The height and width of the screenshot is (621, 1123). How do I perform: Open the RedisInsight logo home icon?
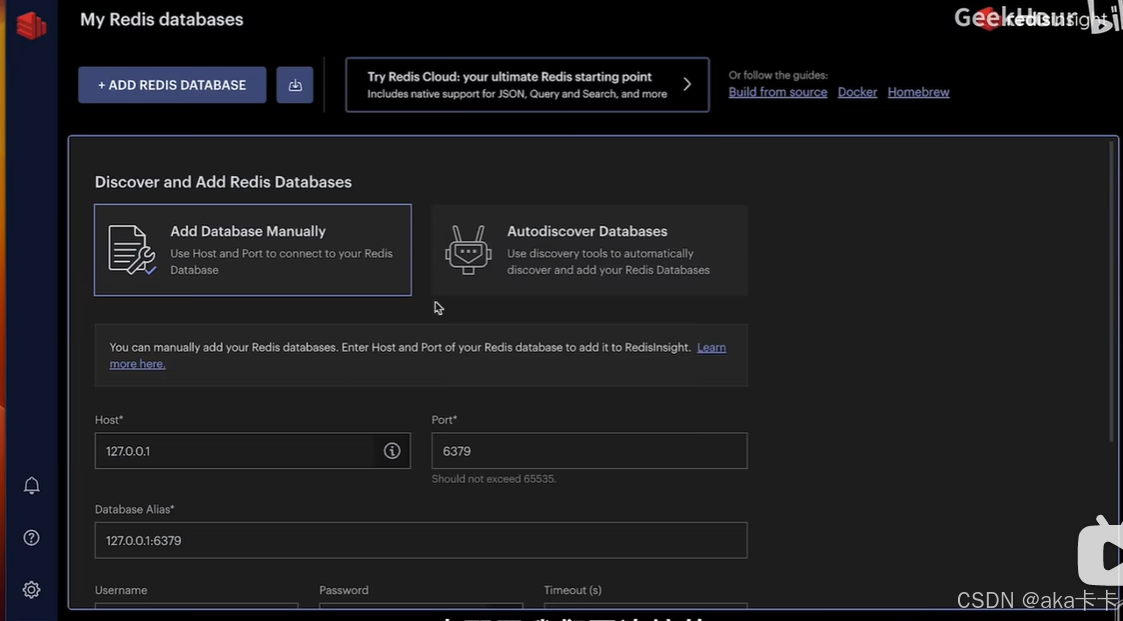tap(31, 26)
